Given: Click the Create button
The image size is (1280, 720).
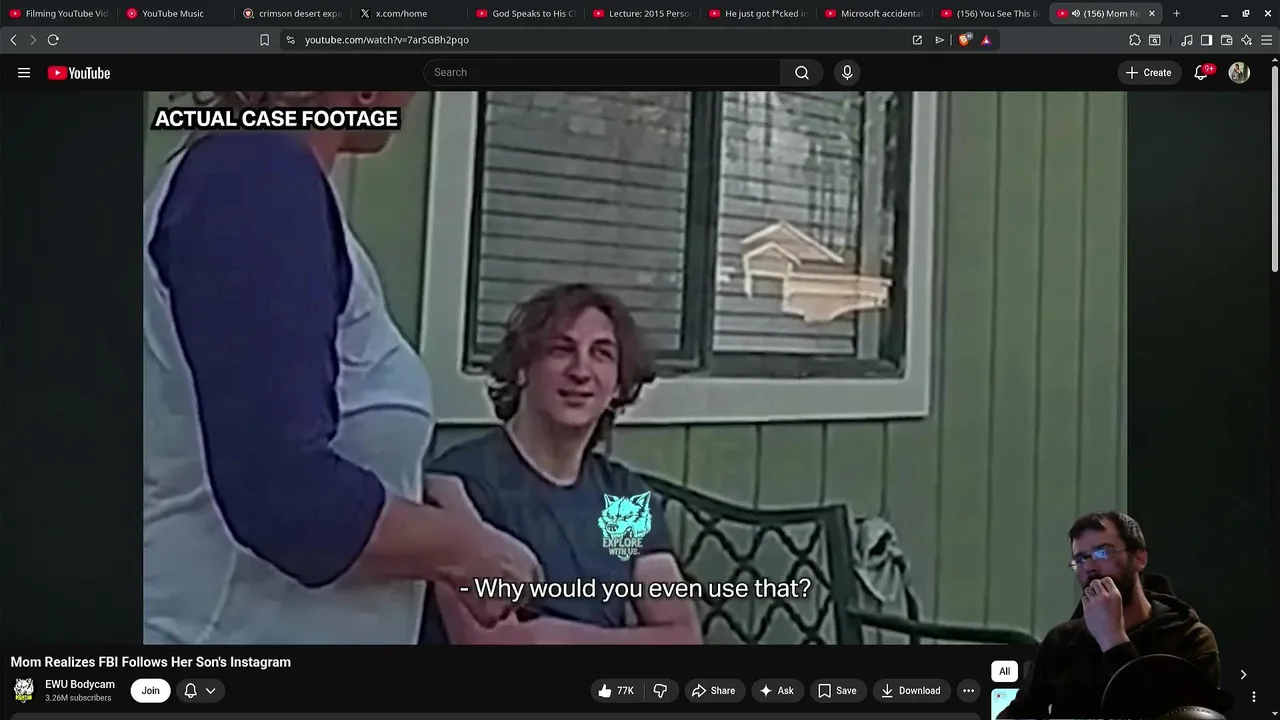Looking at the screenshot, I should click(x=1148, y=72).
